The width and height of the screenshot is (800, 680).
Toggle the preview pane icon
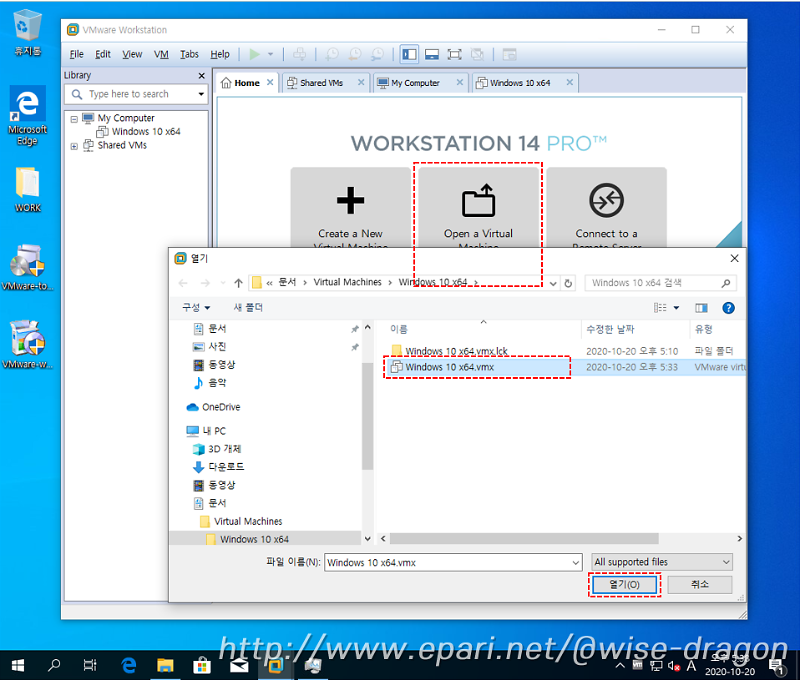[x=702, y=308]
